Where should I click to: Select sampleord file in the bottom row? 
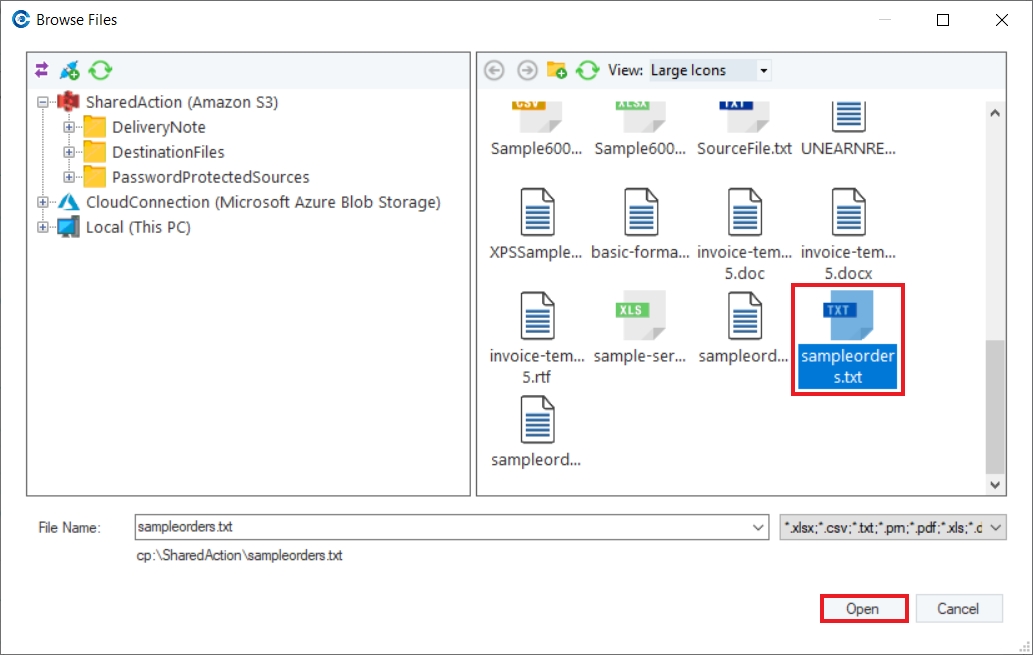pyautogui.click(x=536, y=432)
